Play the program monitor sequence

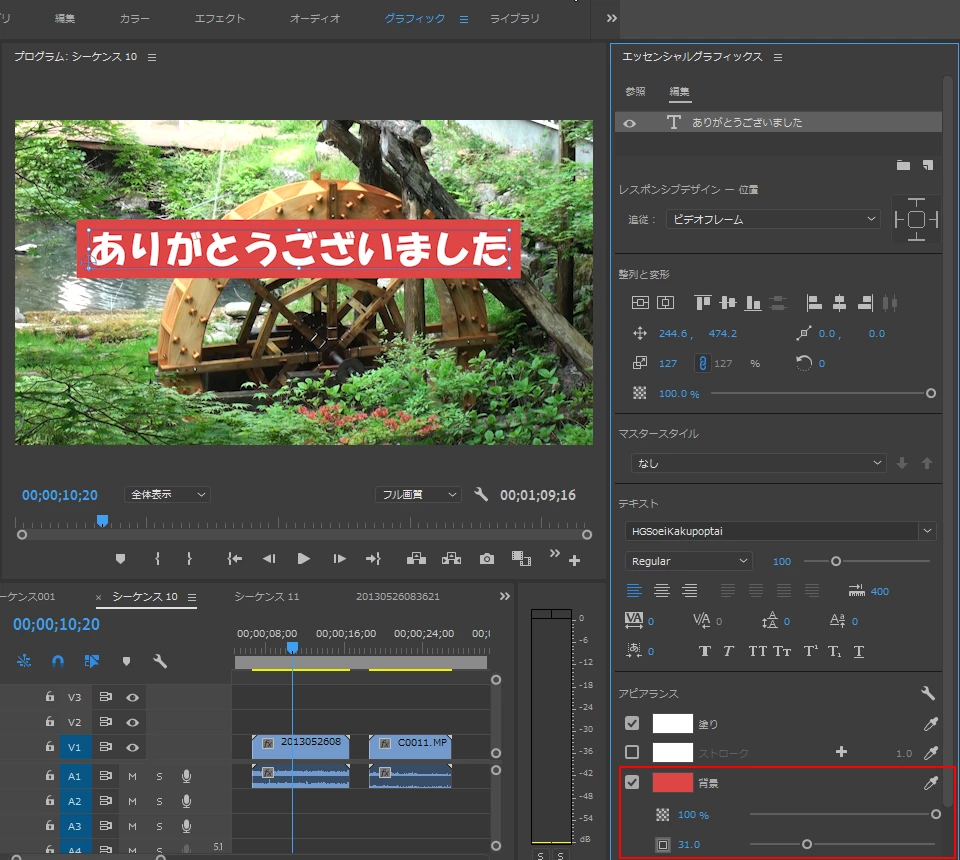coord(303,558)
